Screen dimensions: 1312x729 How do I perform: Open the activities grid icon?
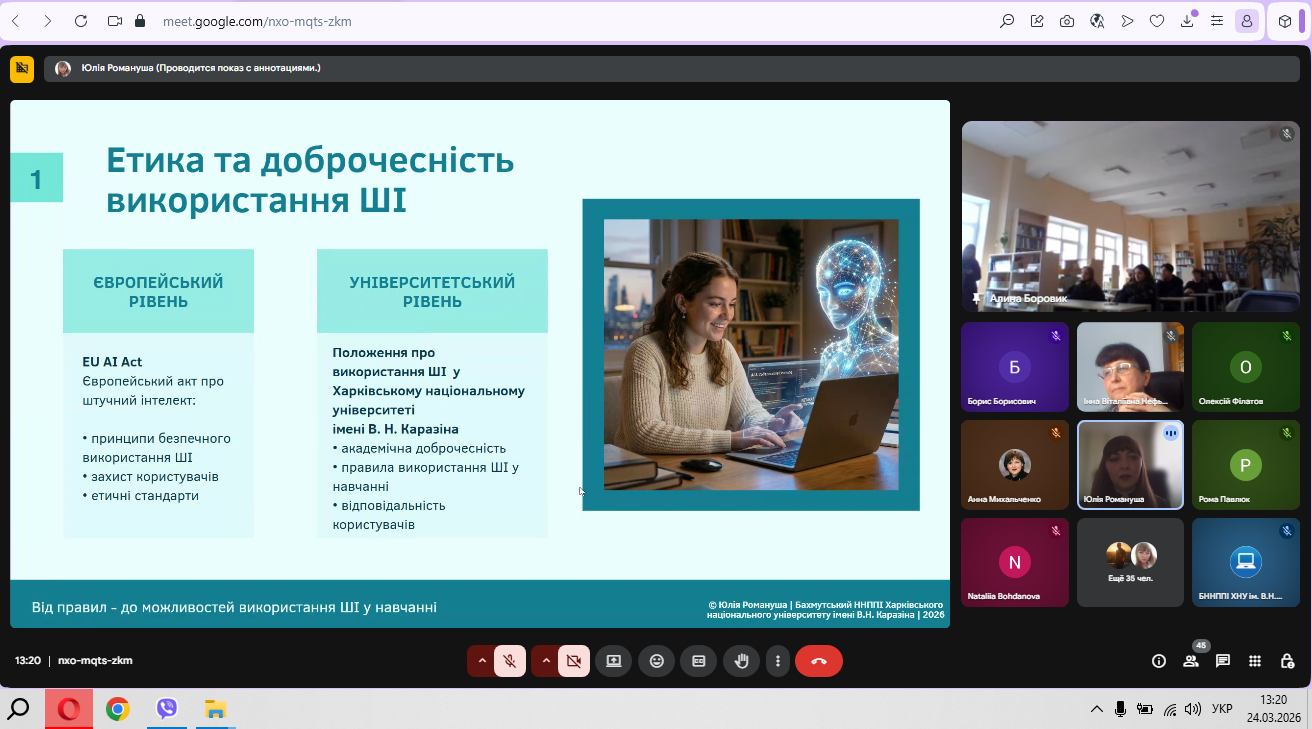1256,661
